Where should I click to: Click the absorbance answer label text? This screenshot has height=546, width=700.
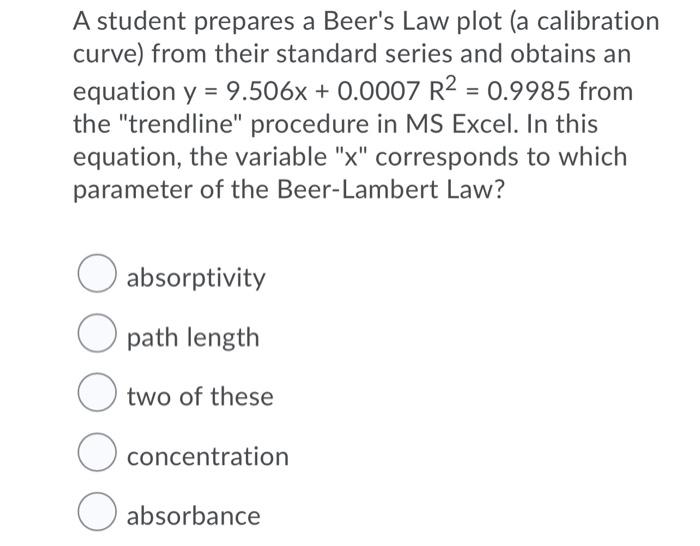pyautogui.click(x=193, y=516)
